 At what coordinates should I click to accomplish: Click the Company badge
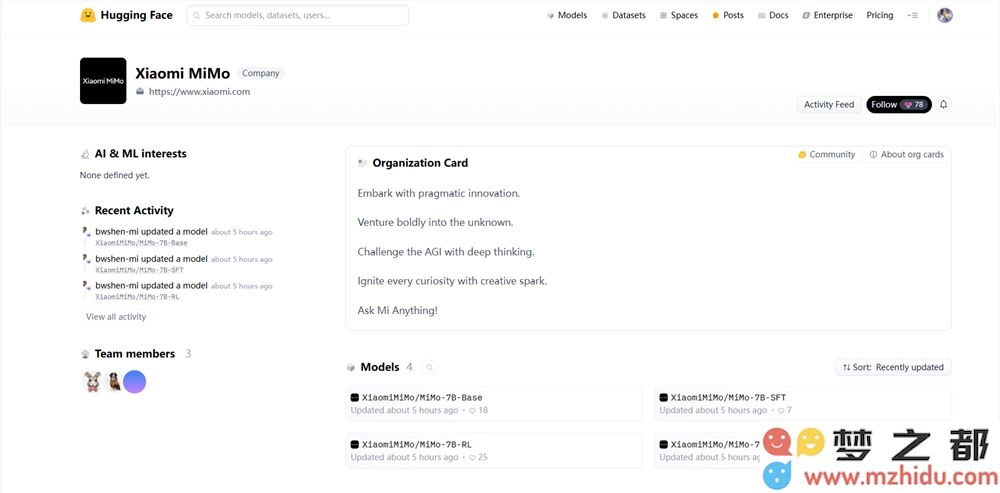pyautogui.click(x=261, y=73)
